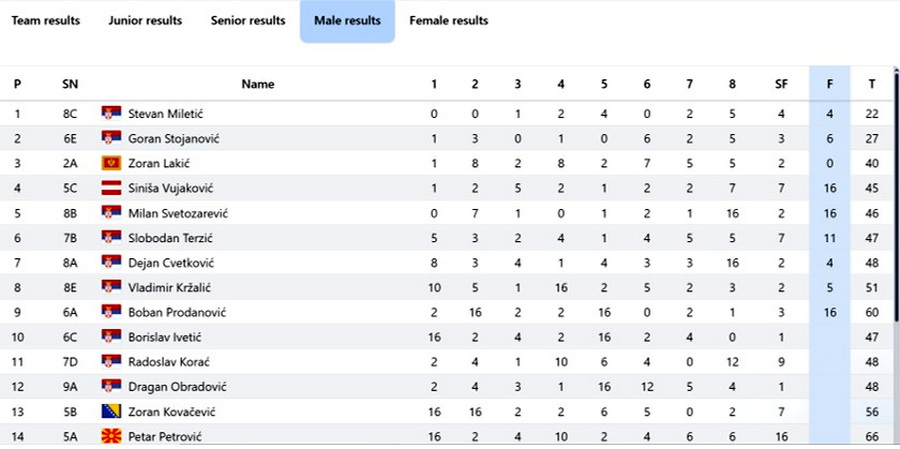Click the Name column header

[258, 84]
